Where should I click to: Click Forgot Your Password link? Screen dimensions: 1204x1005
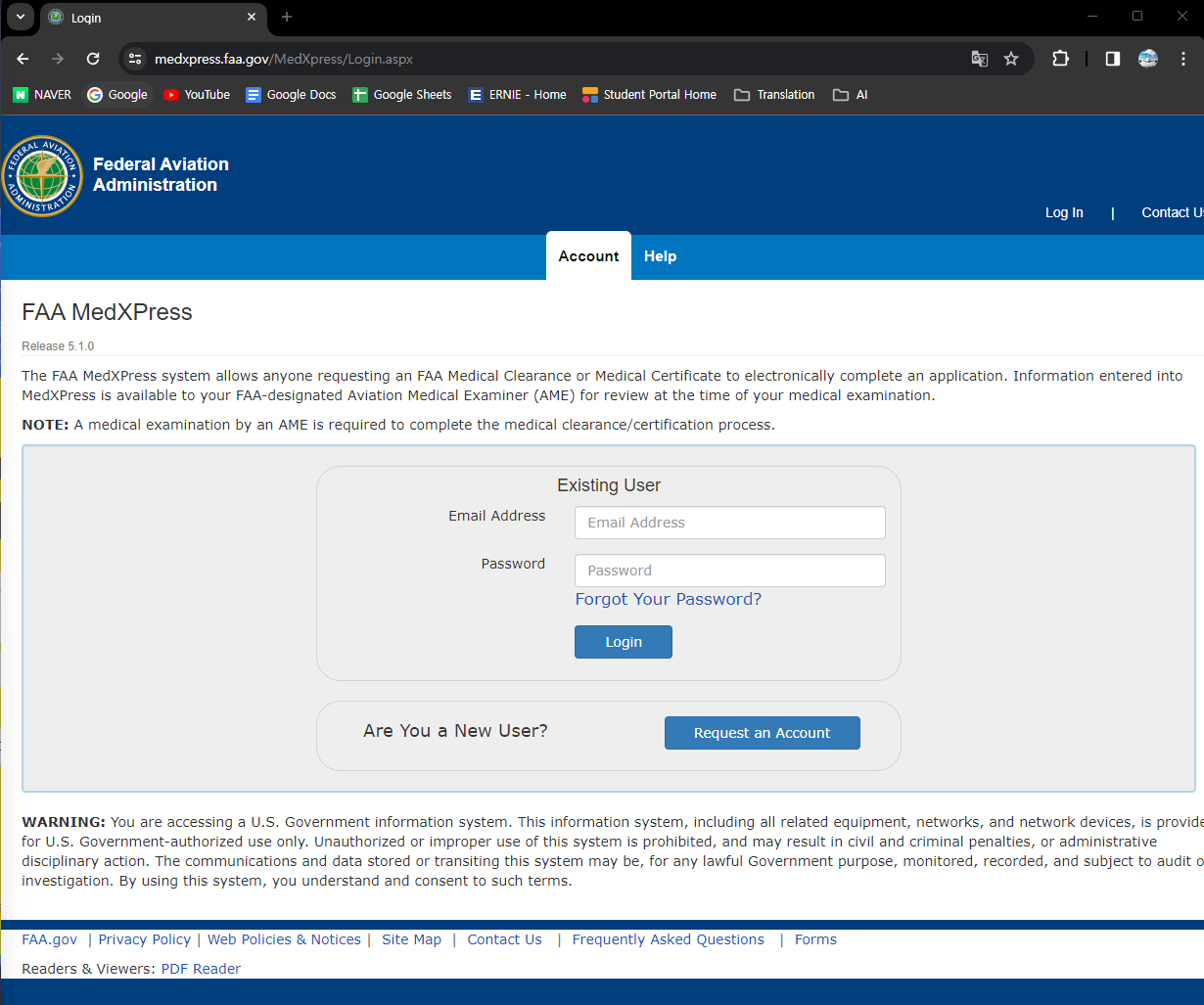pyautogui.click(x=669, y=599)
